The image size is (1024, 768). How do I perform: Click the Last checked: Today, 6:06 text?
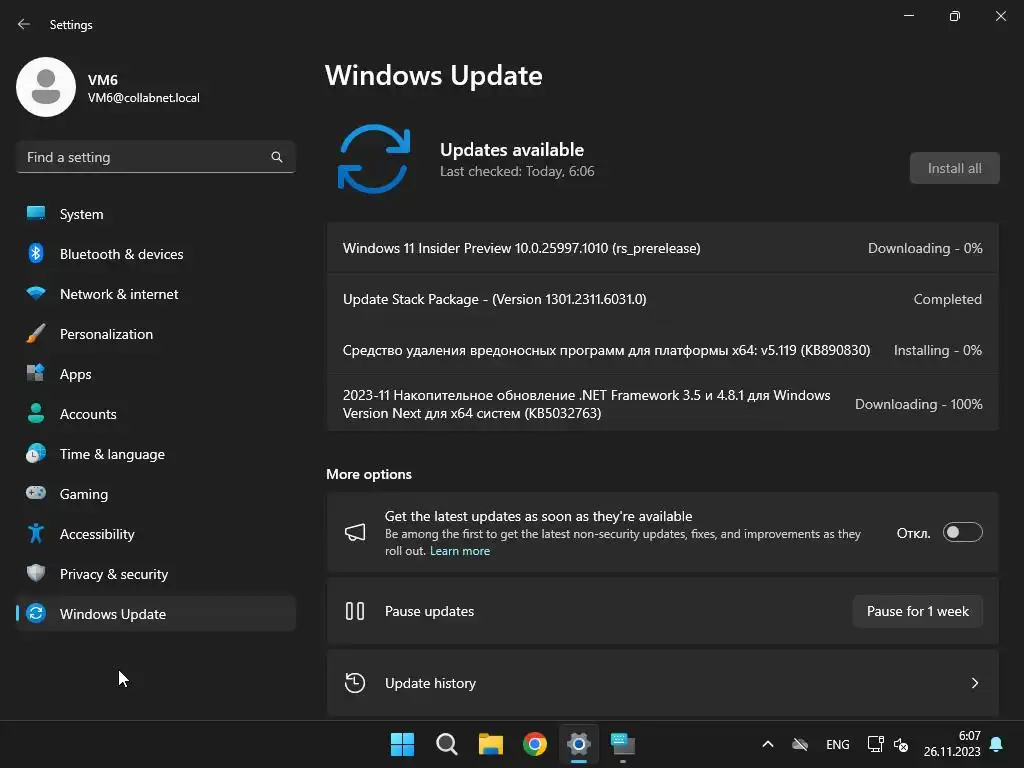click(x=517, y=172)
